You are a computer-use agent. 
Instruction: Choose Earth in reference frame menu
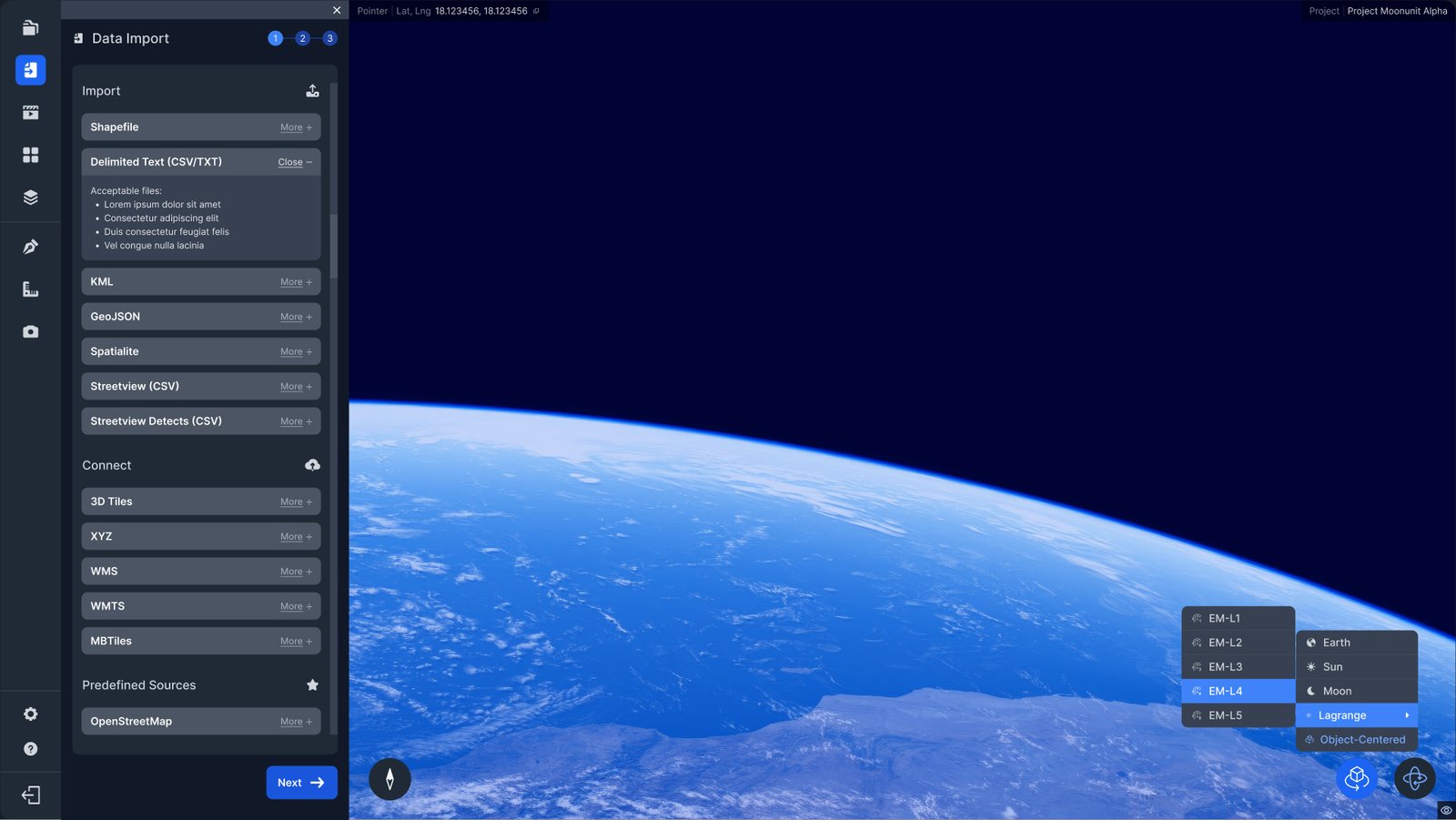coord(1357,643)
